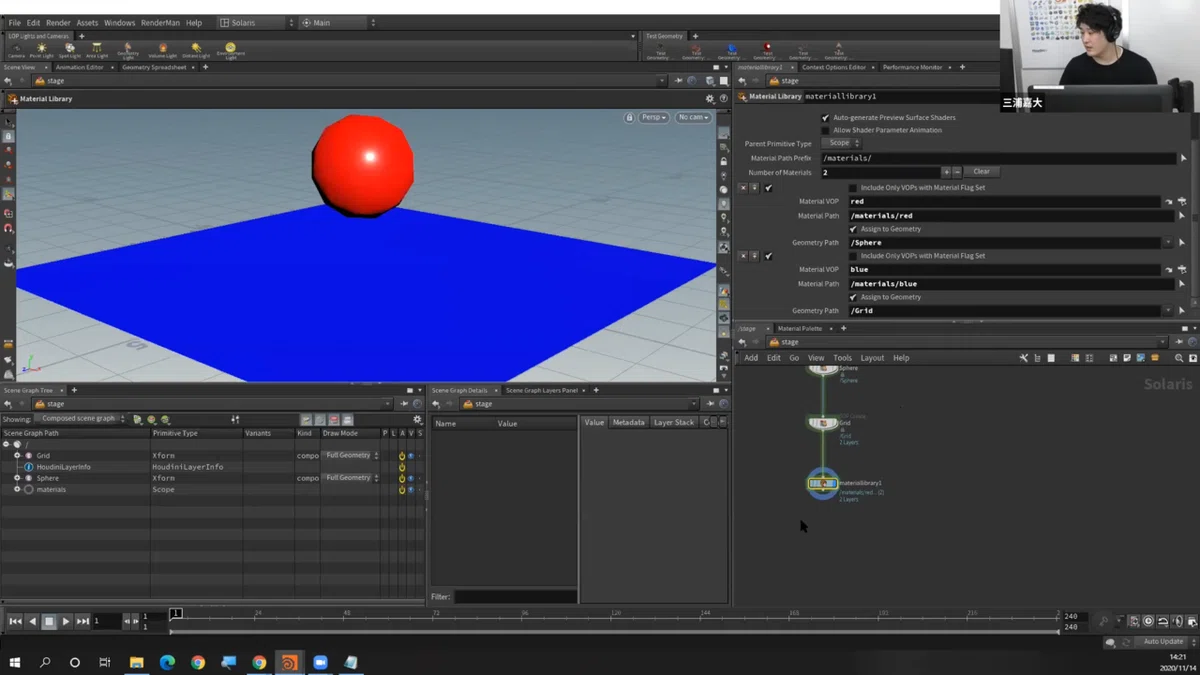This screenshot has height=675, width=1200.
Task: Add a Spot Light from shelf
Action: click(x=69, y=50)
